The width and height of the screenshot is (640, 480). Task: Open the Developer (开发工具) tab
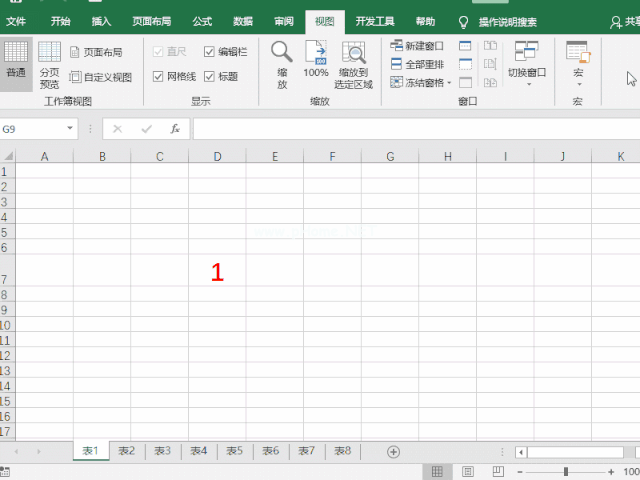coord(375,22)
